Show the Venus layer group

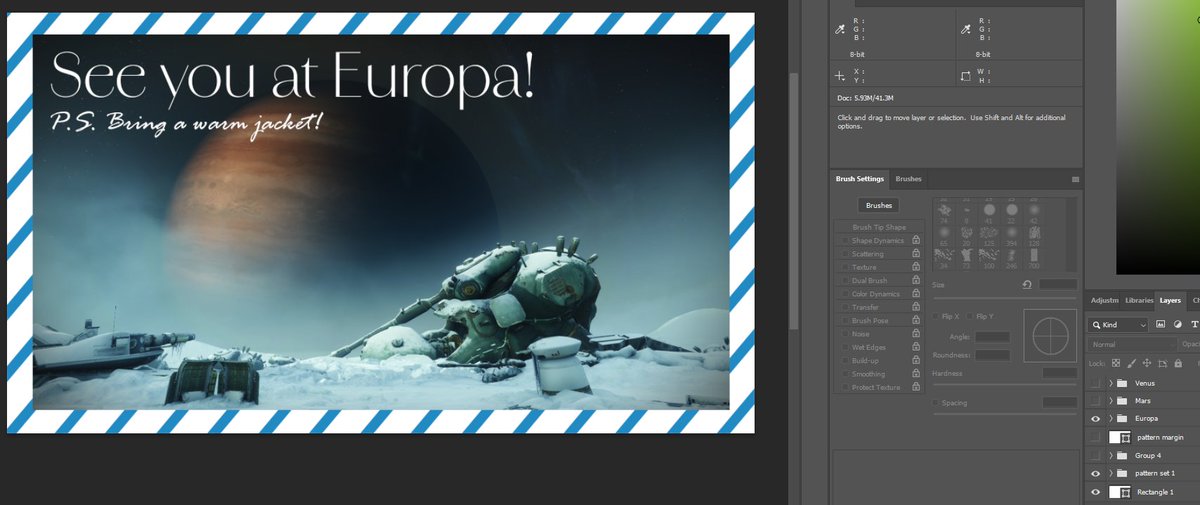coord(1096,383)
